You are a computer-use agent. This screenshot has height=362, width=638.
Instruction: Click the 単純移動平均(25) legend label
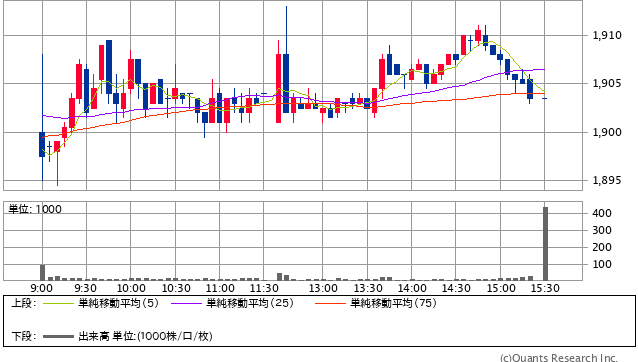(250, 303)
